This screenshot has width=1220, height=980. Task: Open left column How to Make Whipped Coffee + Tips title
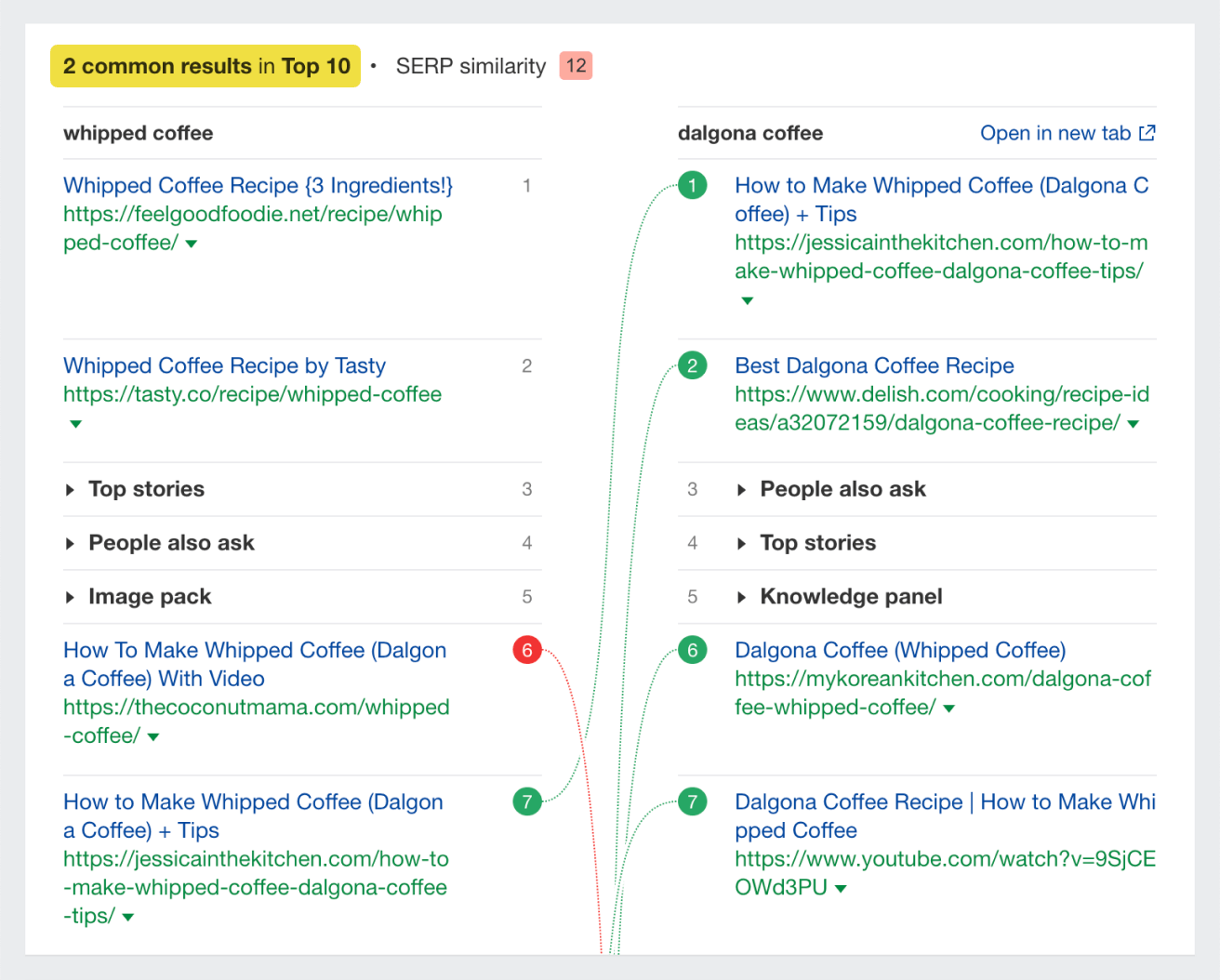(x=253, y=815)
